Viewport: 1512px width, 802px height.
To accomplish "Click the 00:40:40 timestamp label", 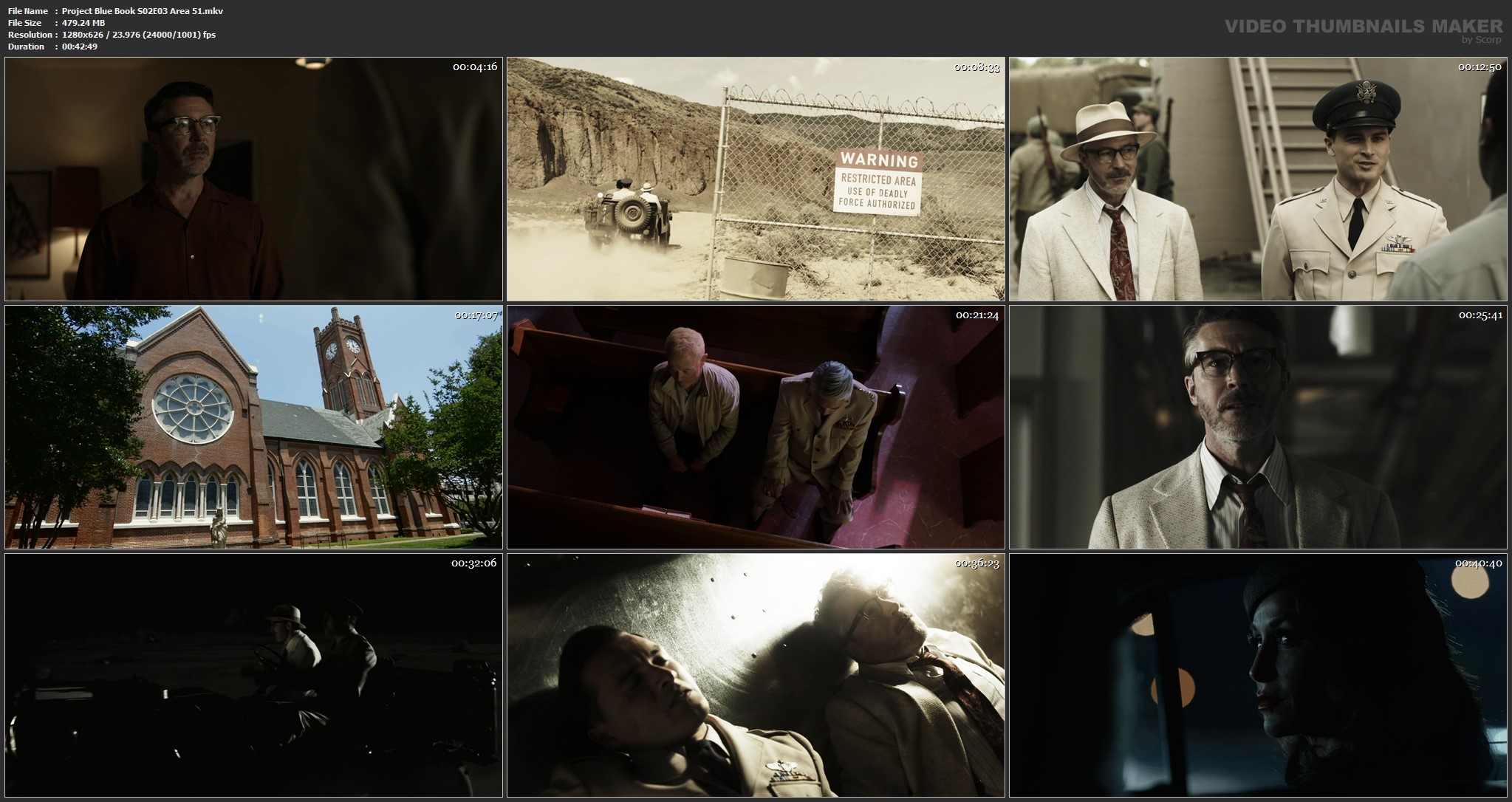I will [x=1479, y=563].
